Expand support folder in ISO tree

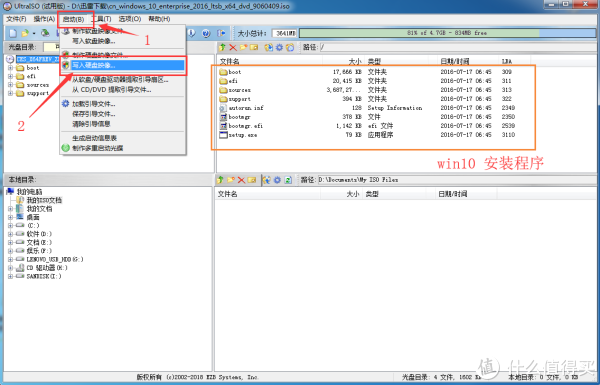click(x=10, y=93)
